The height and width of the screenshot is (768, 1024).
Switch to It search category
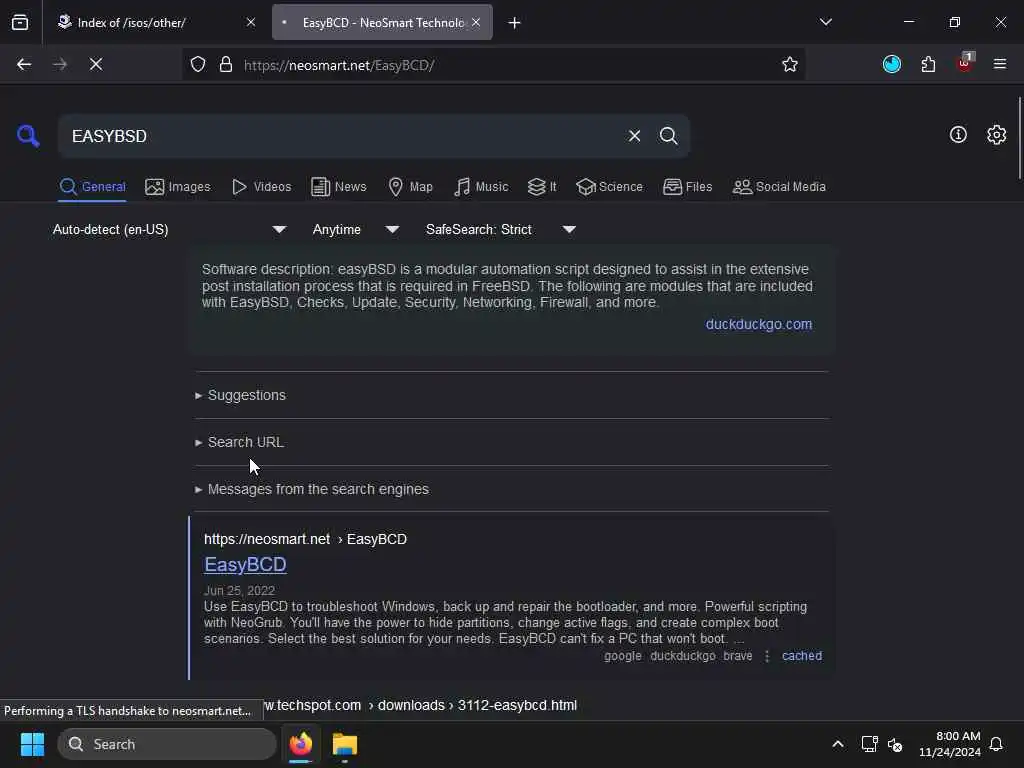(541, 187)
